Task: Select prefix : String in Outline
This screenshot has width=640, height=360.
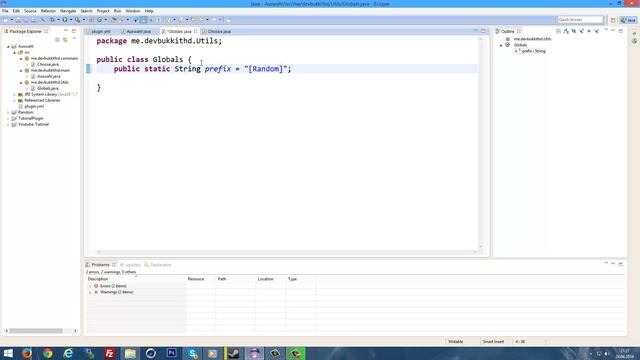Action: 533,51
